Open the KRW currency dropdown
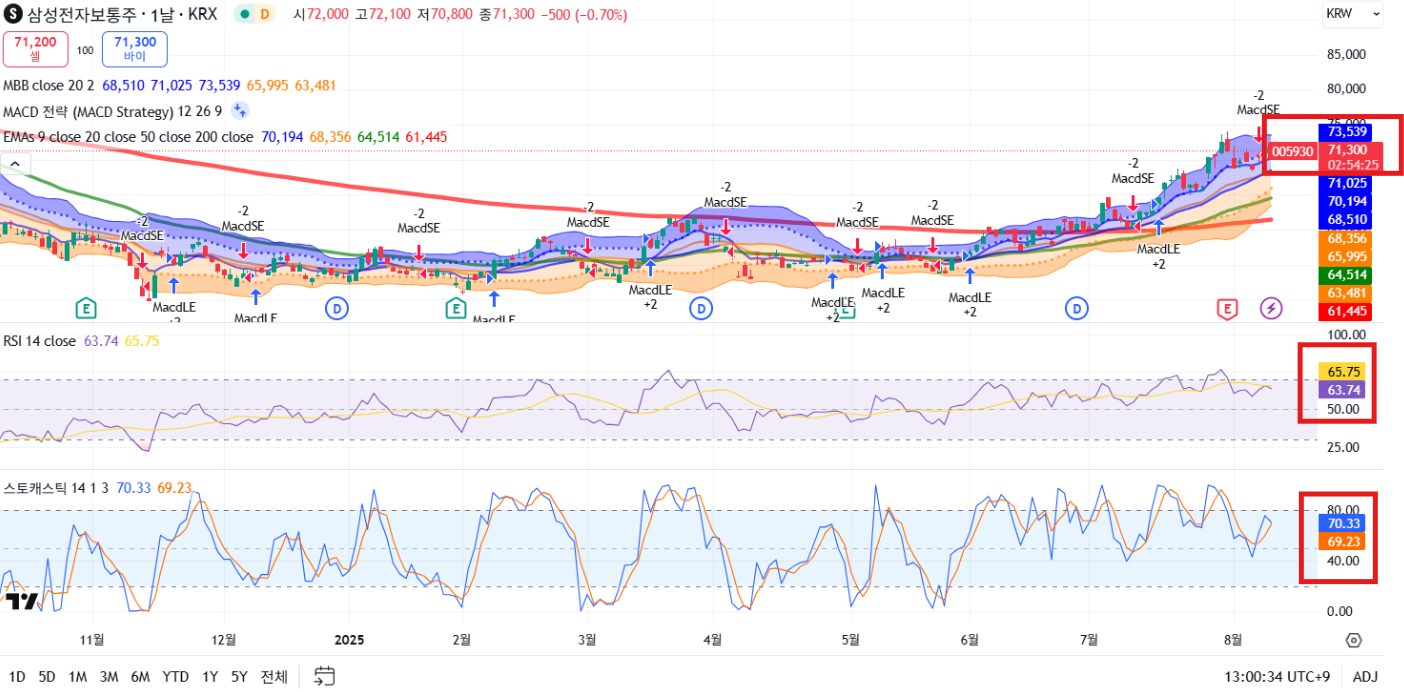This screenshot has height=692, width=1404. (x=1352, y=14)
